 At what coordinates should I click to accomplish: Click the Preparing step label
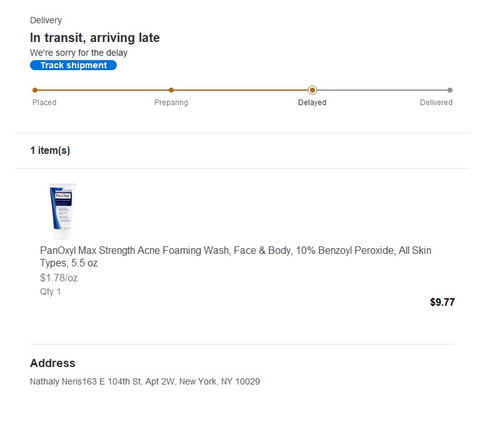(171, 102)
